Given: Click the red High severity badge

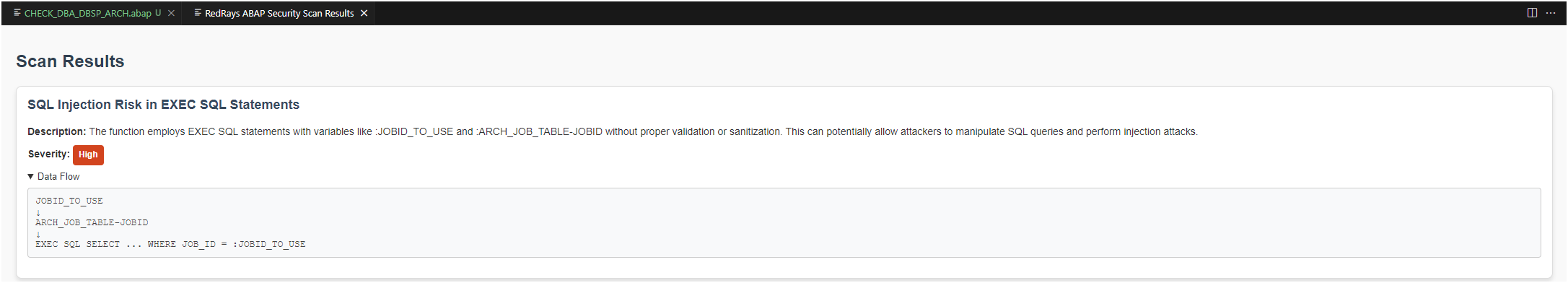Looking at the screenshot, I should 88,154.
